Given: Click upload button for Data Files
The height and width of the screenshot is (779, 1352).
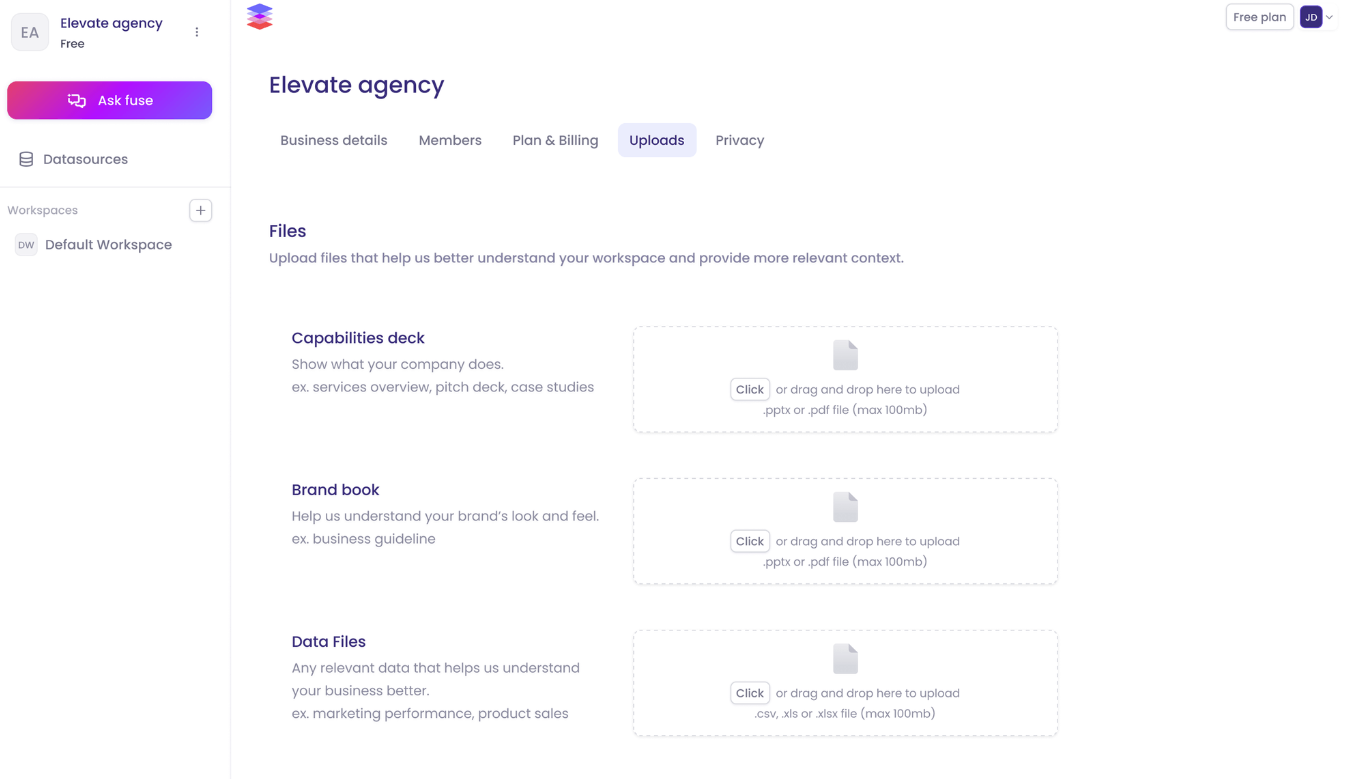Looking at the screenshot, I should [x=750, y=693].
